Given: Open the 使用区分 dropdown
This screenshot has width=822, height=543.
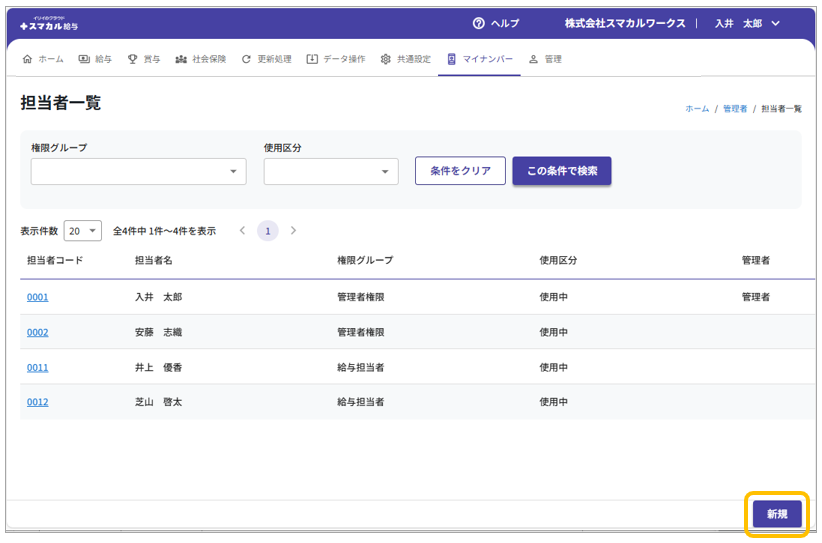Looking at the screenshot, I should [x=331, y=171].
